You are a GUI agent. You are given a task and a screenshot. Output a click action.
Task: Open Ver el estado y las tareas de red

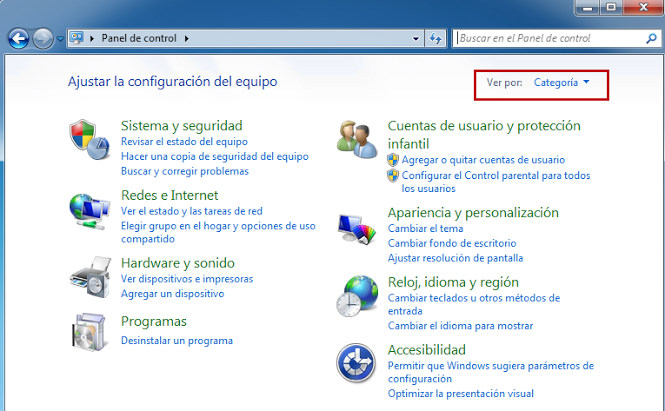click(x=191, y=211)
